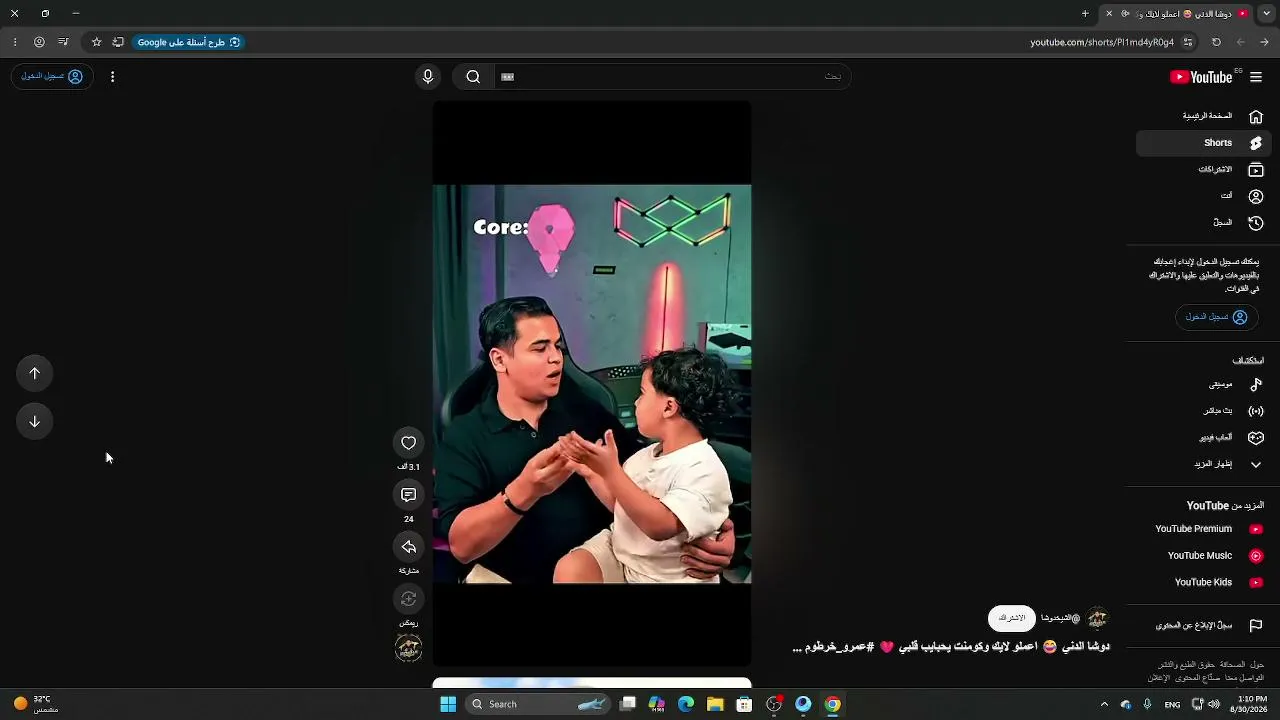Viewport: 1280px width, 720px height.
Task: Open the sound avatar below Remix
Action: point(408,648)
